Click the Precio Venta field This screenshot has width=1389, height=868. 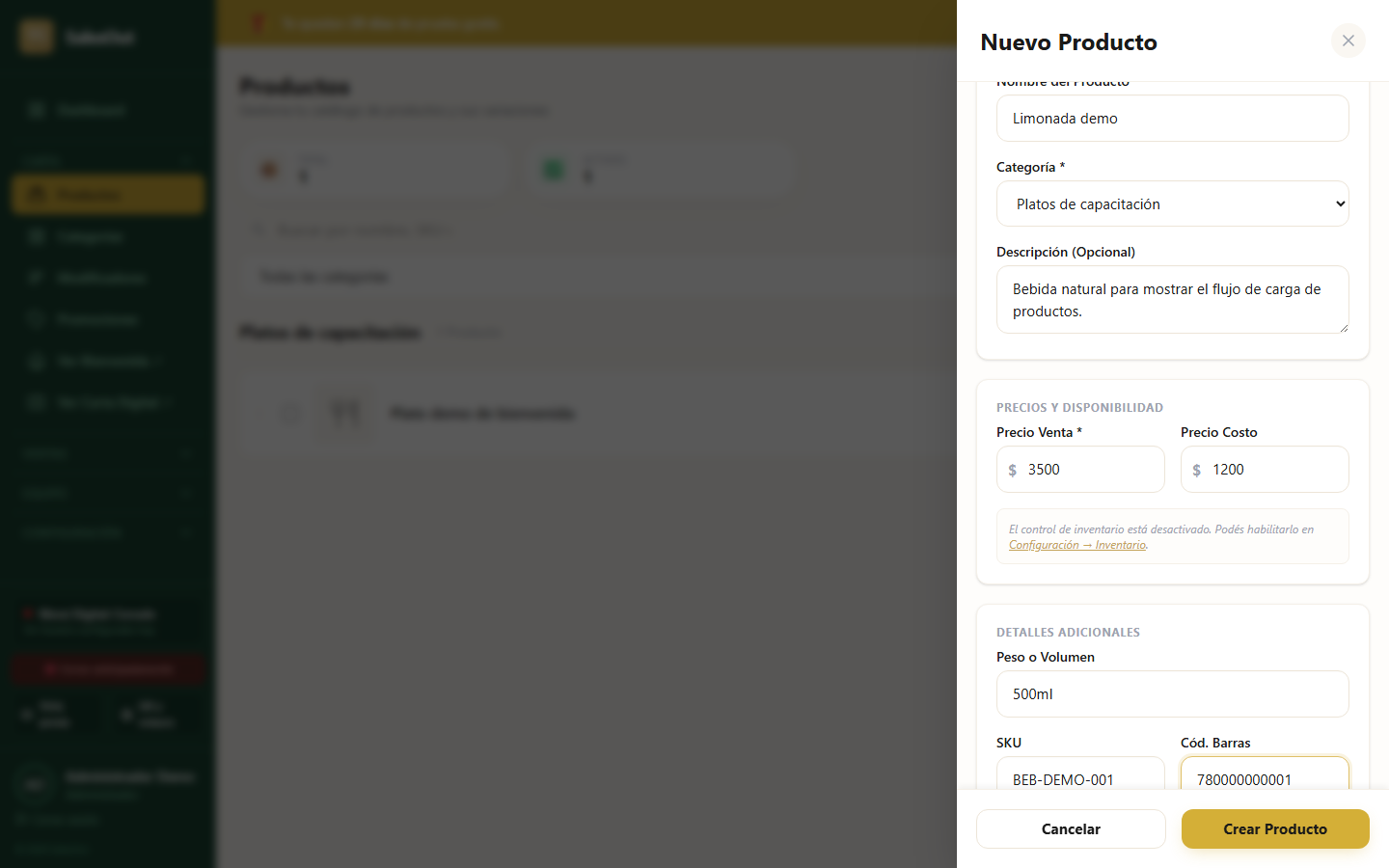coord(1080,470)
